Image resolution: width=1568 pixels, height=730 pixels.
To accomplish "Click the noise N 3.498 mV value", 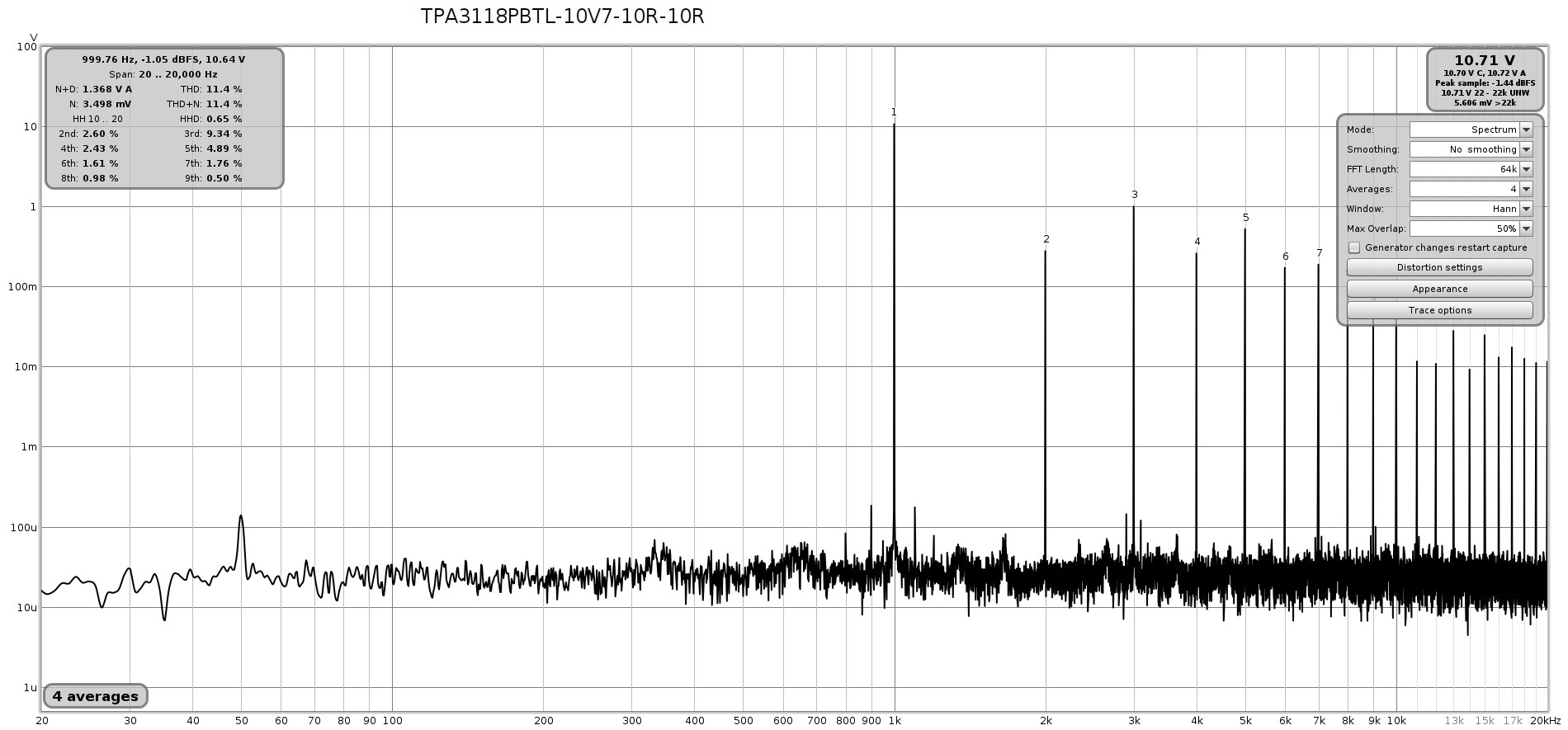I will [106, 104].
